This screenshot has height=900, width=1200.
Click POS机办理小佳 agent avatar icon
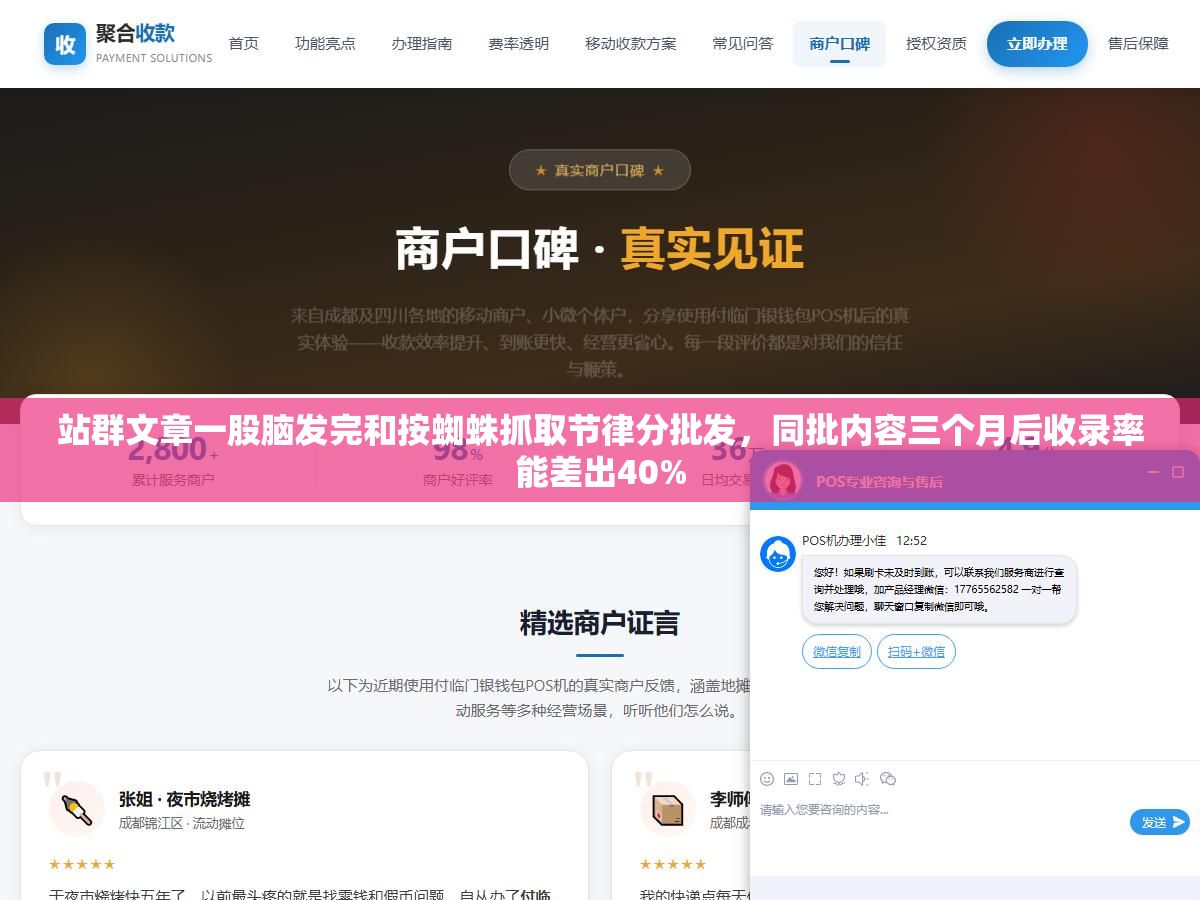point(778,554)
